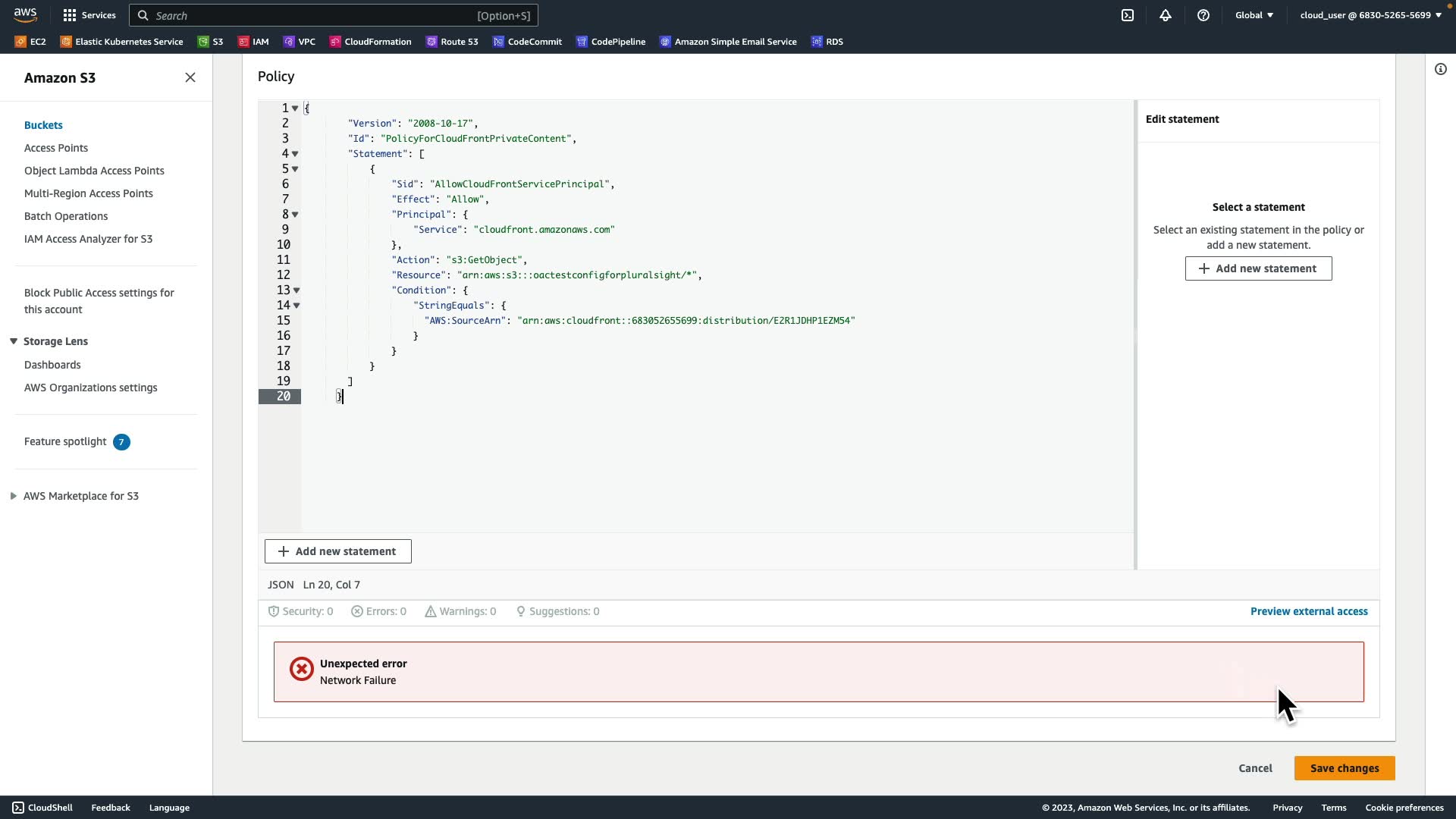The width and height of the screenshot is (1456, 819).
Task: Click the Route 53 shortcut icon
Action: [x=431, y=42]
